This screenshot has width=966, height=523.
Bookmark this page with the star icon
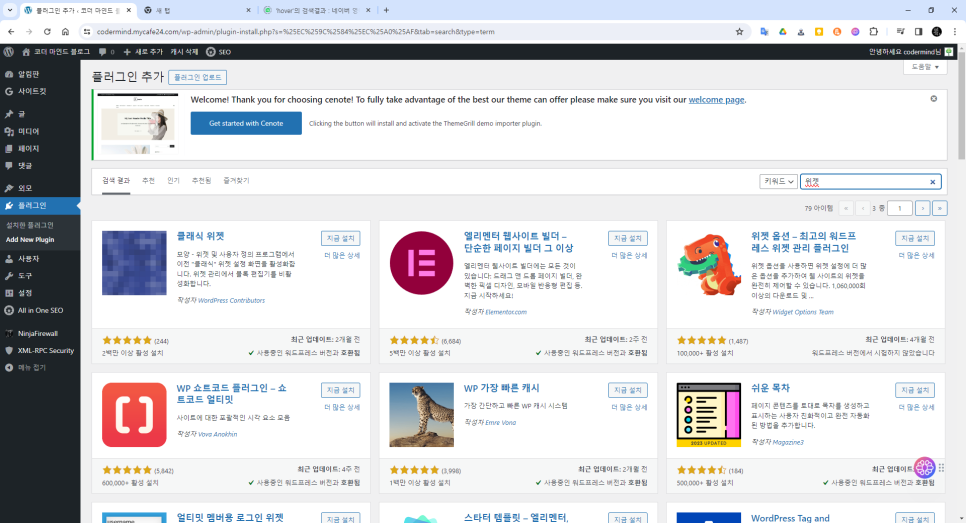tap(739, 31)
